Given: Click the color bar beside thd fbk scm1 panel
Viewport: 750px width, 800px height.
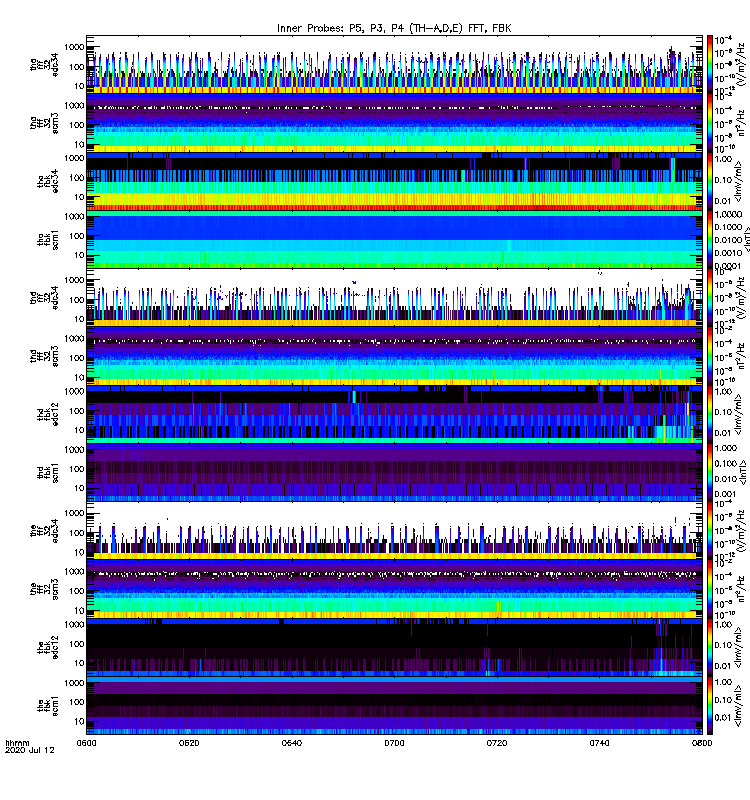Looking at the screenshot, I should (x=709, y=472).
